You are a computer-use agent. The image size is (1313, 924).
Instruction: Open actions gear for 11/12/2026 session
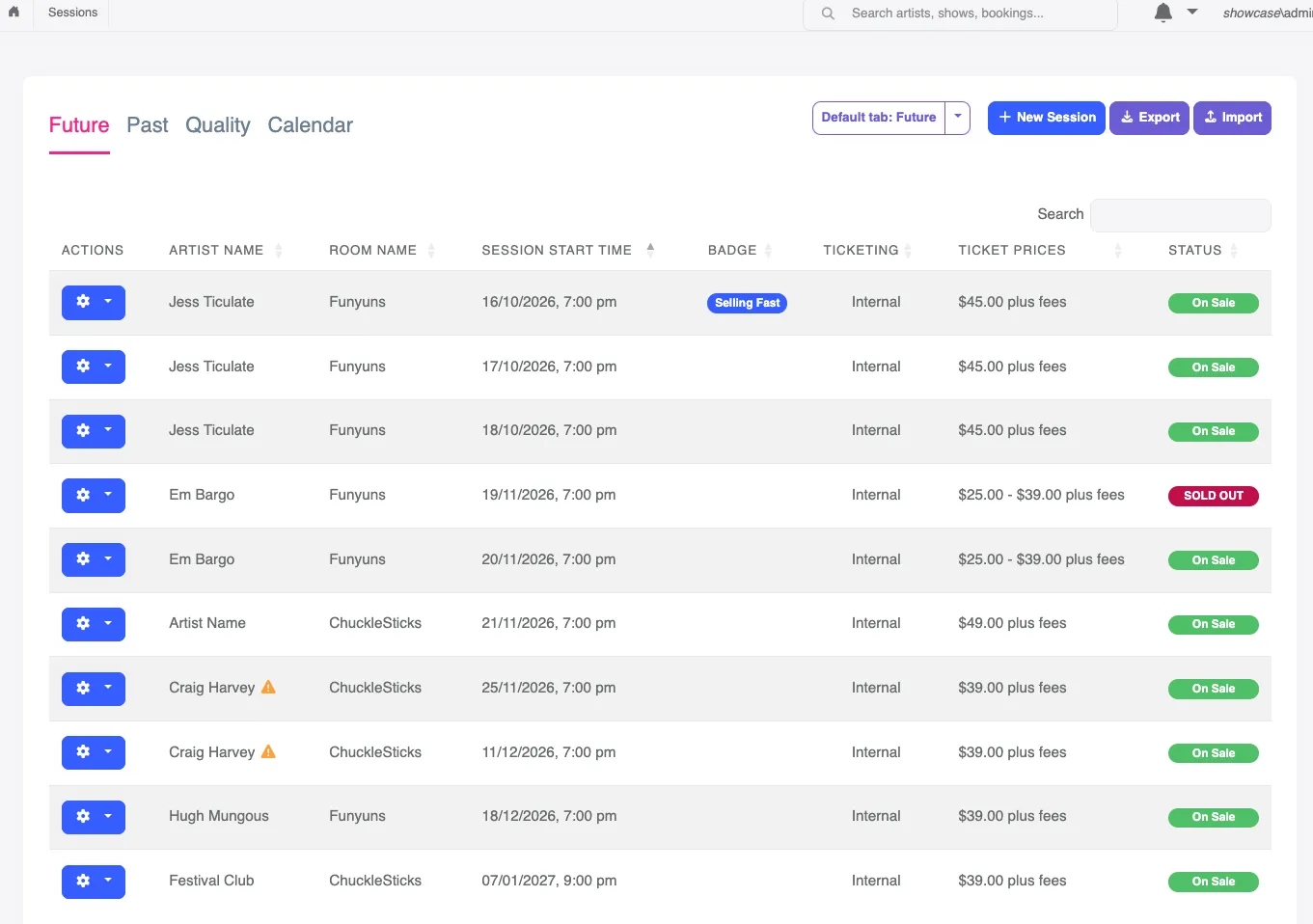[94, 752]
